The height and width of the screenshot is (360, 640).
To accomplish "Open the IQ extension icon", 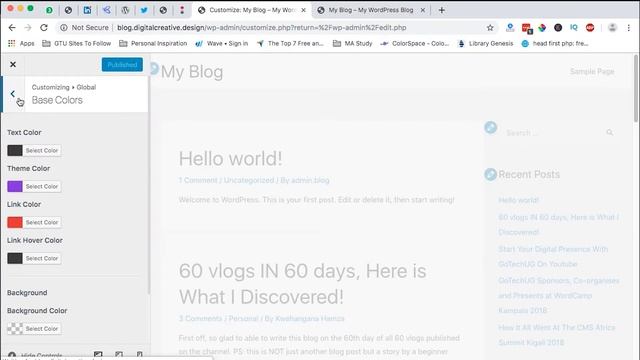I will (574, 27).
